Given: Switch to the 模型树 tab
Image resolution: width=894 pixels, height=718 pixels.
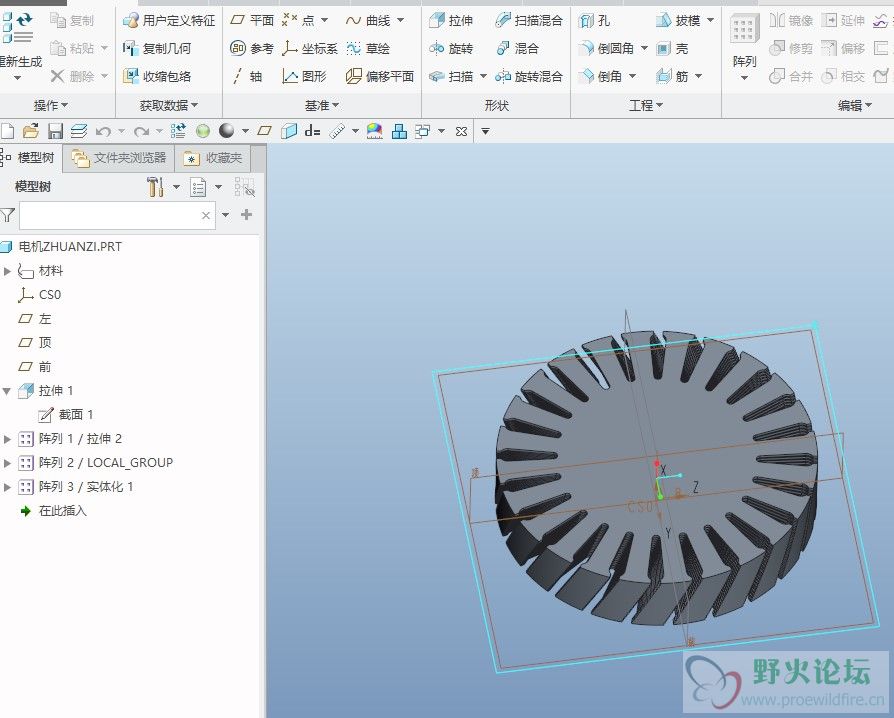Looking at the screenshot, I should (29, 157).
